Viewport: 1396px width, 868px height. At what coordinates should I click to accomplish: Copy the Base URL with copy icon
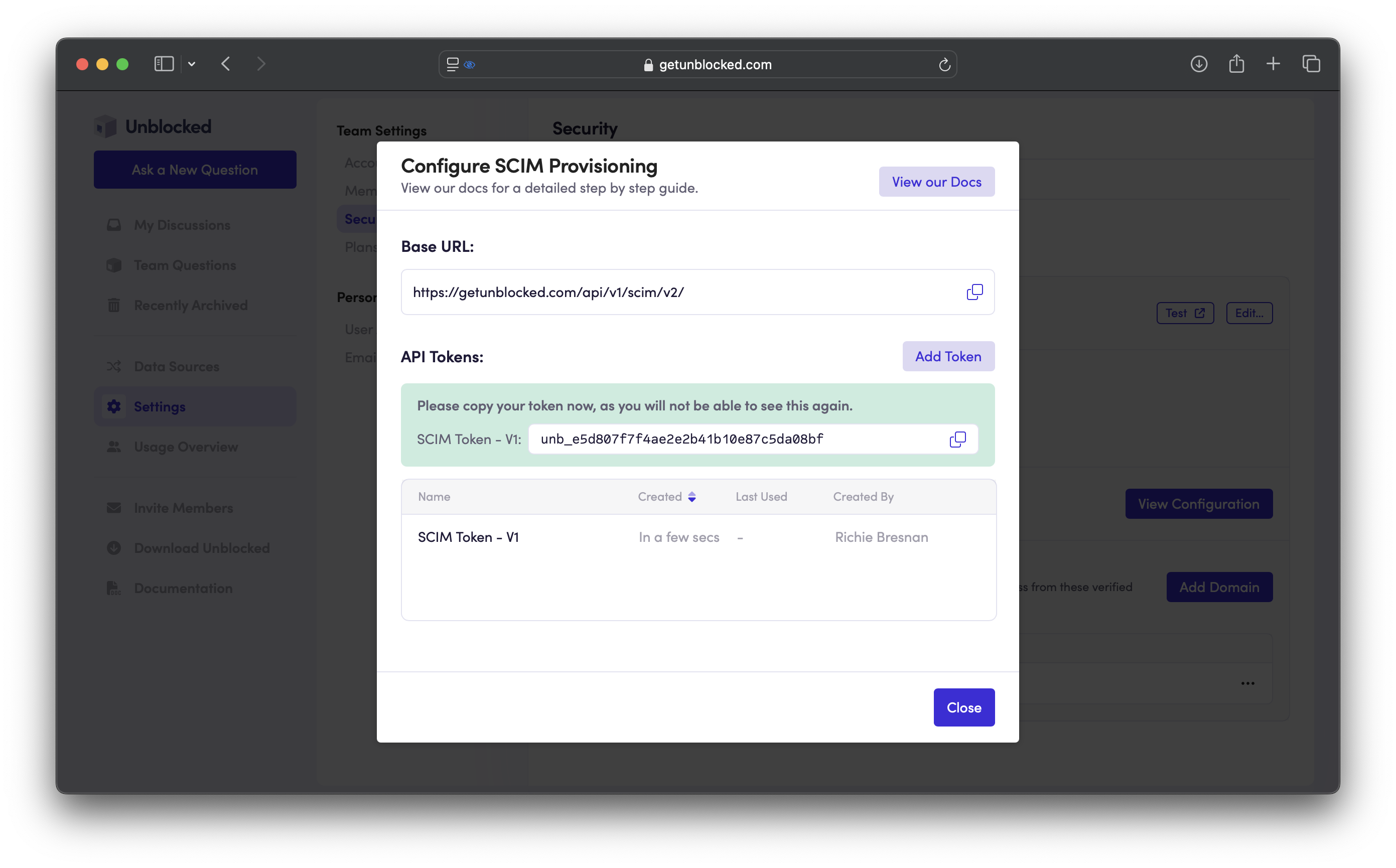pos(974,292)
